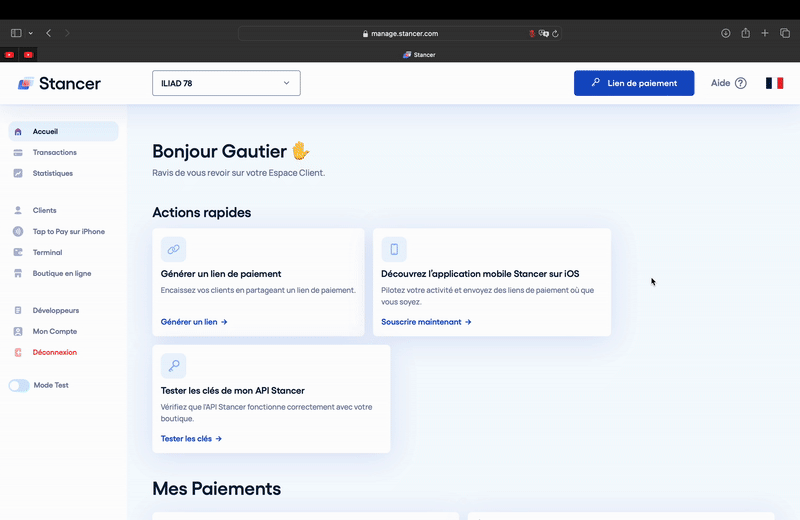800x520 pixels.
Task: Go back with Safari back arrow
Action: 48,33
